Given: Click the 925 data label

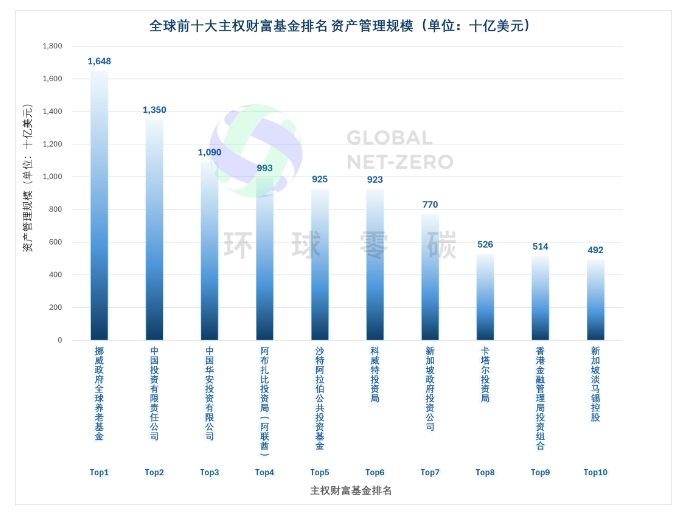Looking at the screenshot, I should 320,179.
